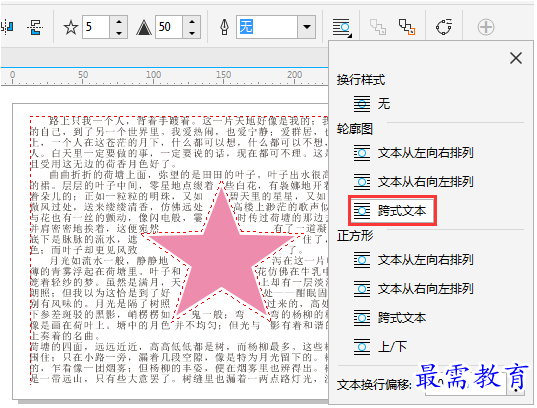Select contour 跨式文本 option

click(392, 211)
